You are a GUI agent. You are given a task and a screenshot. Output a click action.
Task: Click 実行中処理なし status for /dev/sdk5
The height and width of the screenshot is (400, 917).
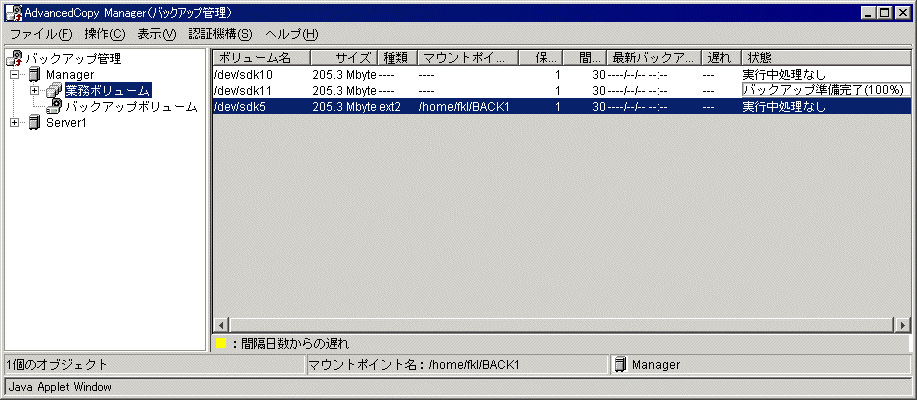click(x=784, y=107)
